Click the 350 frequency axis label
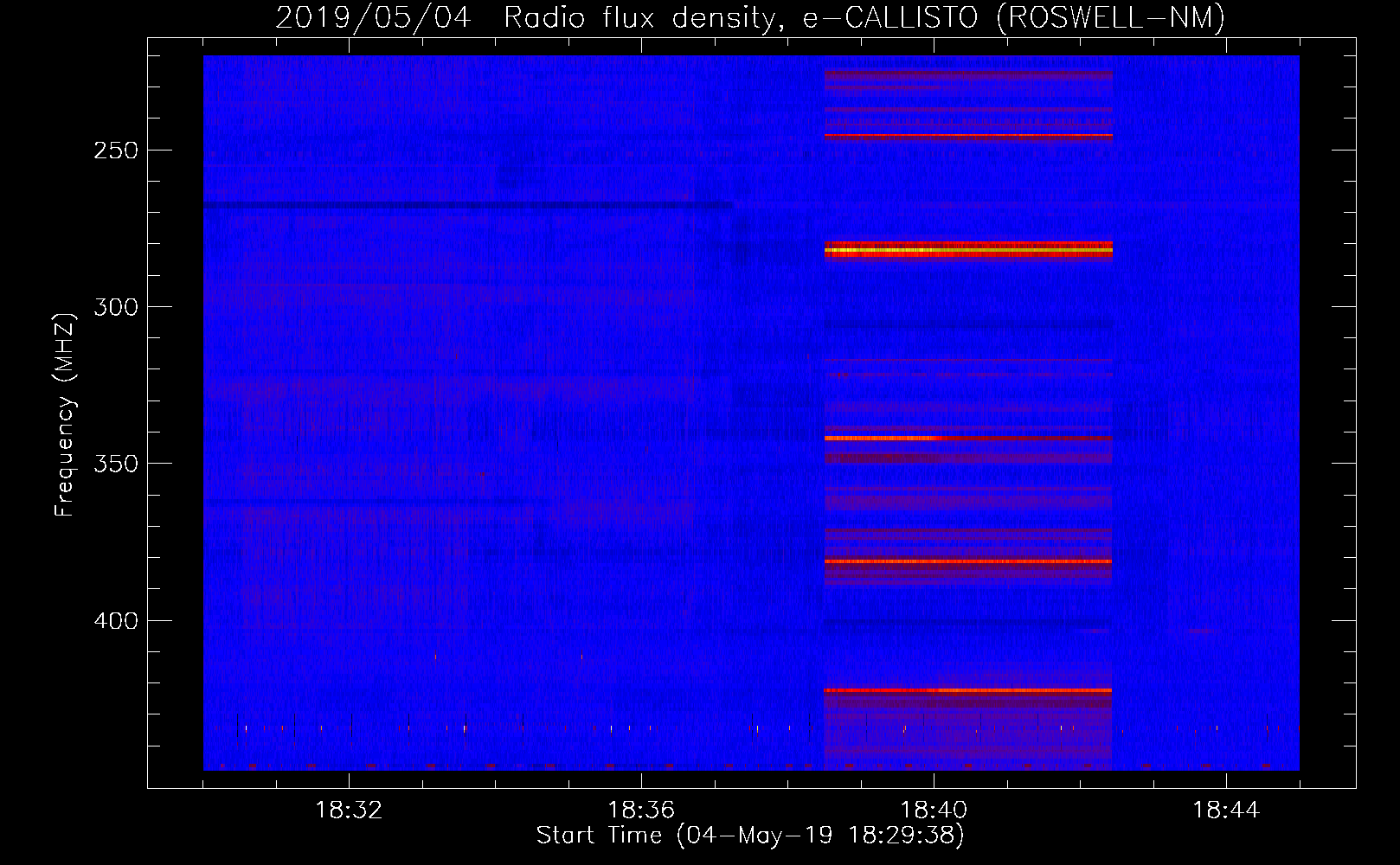 pos(116,464)
